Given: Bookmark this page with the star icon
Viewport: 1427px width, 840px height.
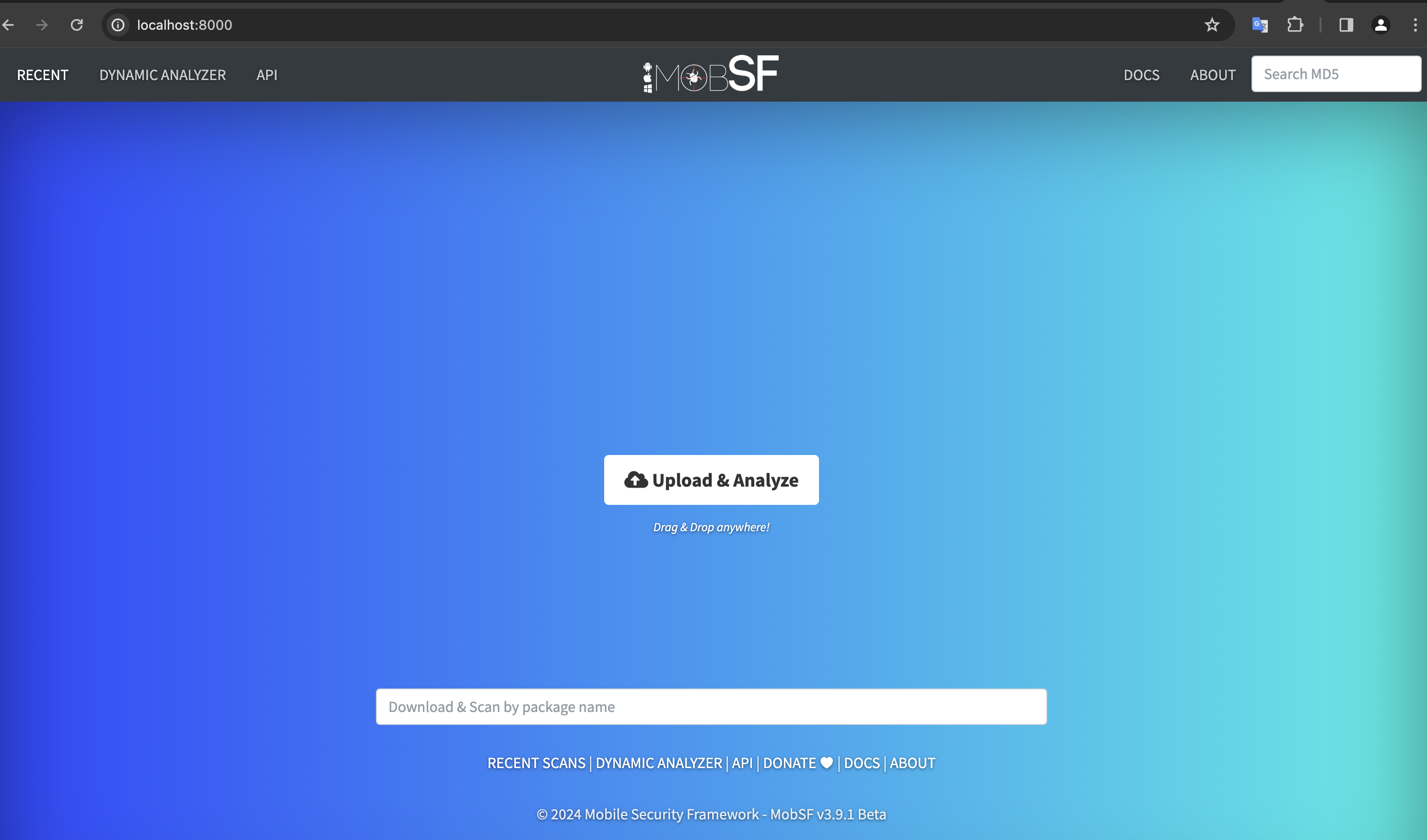Looking at the screenshot, I should (1212, 25).
